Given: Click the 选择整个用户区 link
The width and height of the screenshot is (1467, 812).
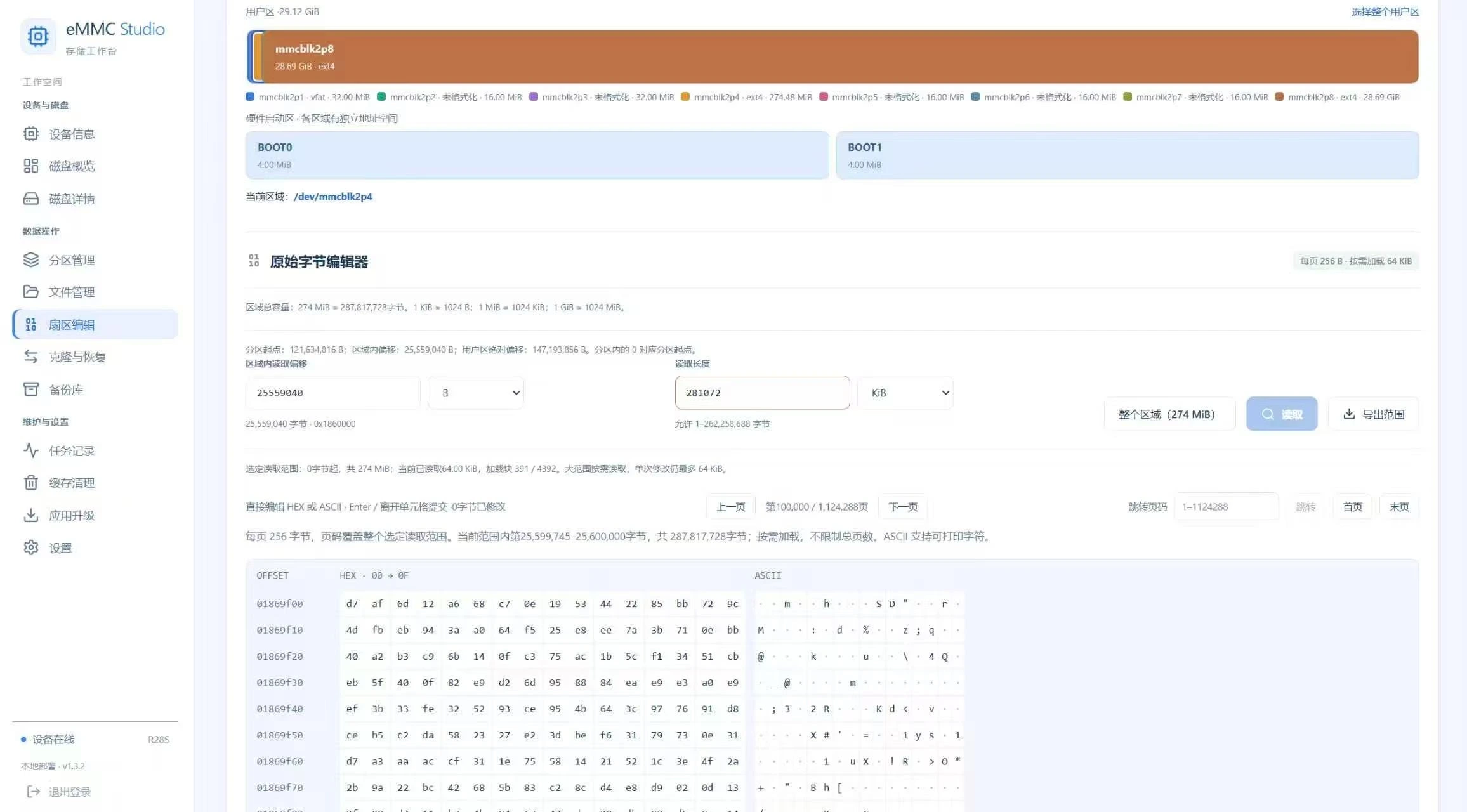Looking at the screenshot, I should click(1385, 11).
